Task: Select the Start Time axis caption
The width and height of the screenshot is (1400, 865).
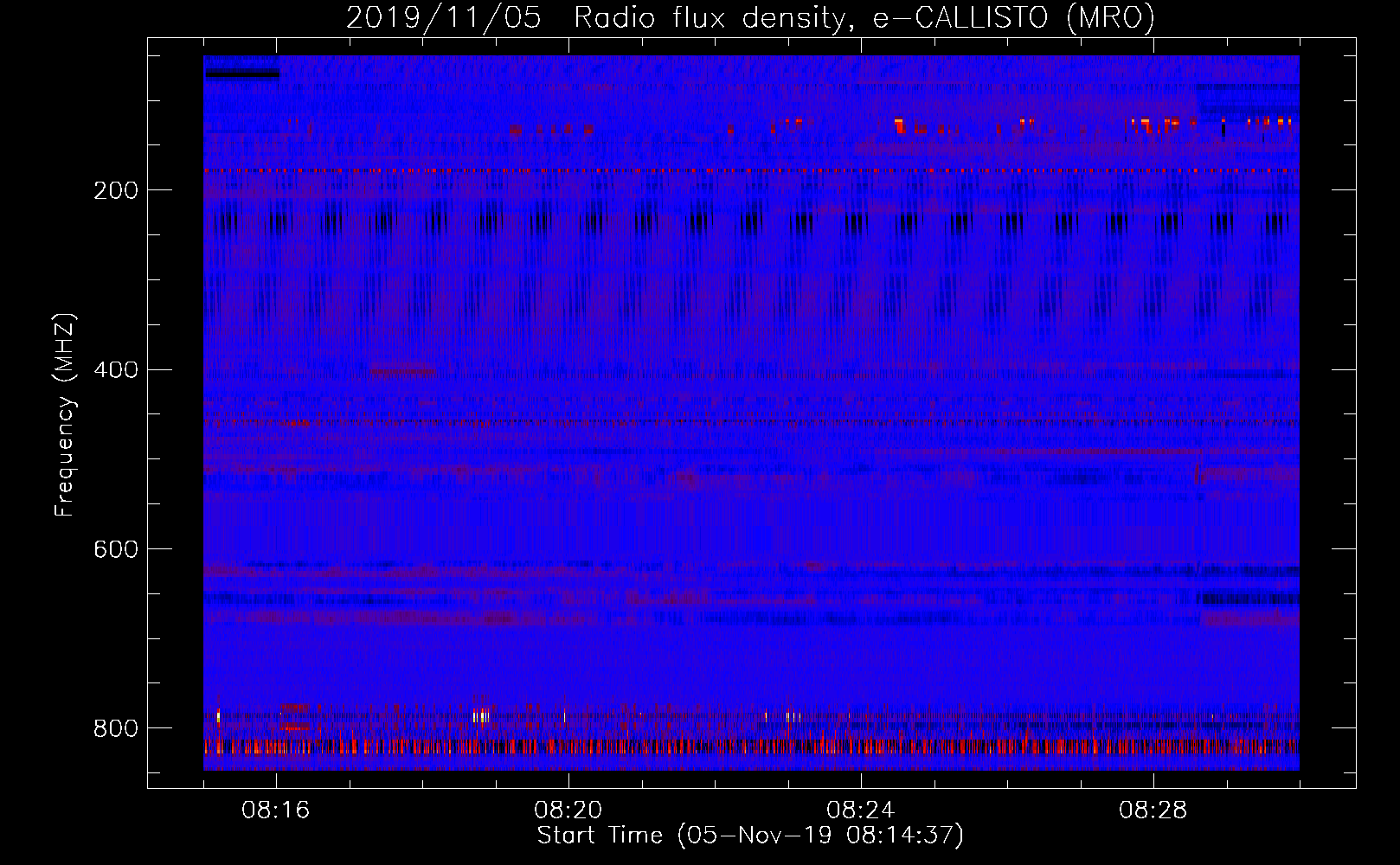Action: (750, 836)
